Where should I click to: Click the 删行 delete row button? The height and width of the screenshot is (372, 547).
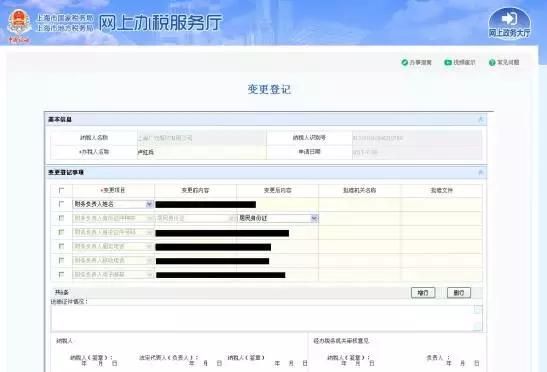(459, 293)
